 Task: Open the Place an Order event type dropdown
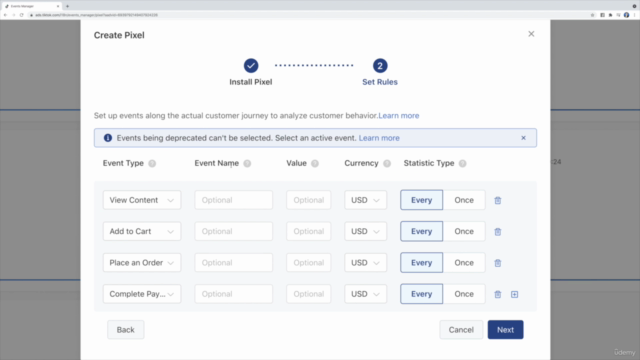pyautogui.click(x=142, y=263)
